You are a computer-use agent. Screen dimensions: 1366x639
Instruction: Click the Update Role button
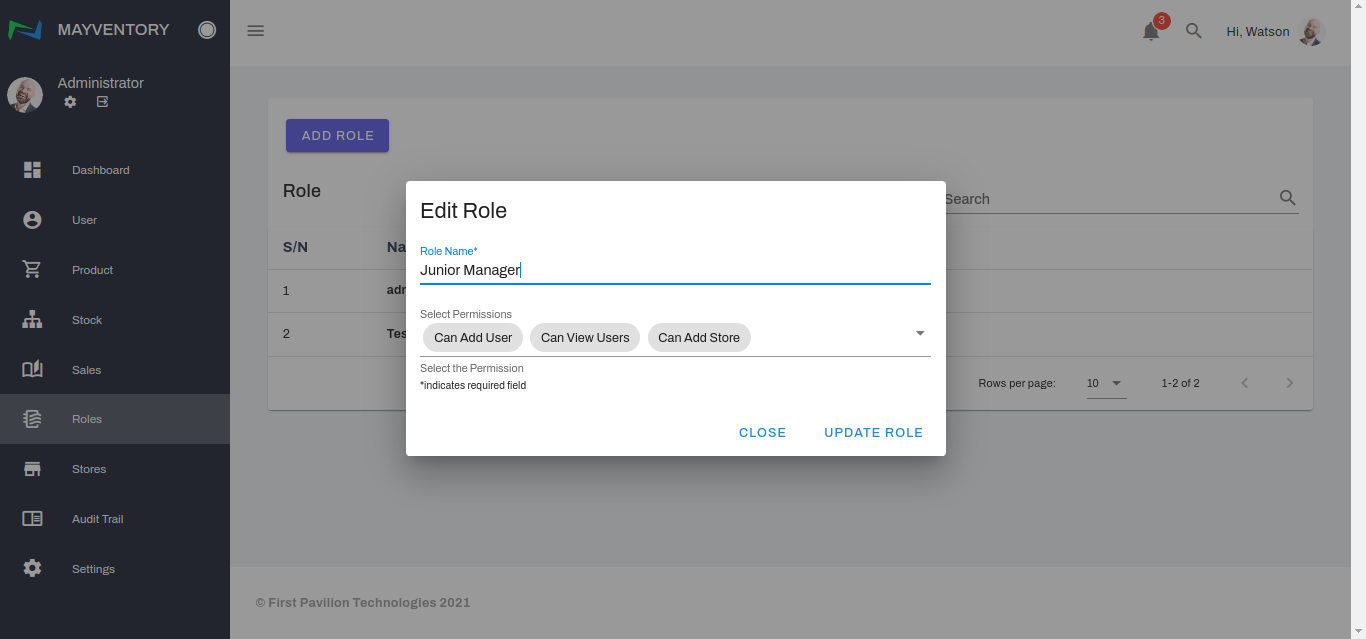(873, 433)
